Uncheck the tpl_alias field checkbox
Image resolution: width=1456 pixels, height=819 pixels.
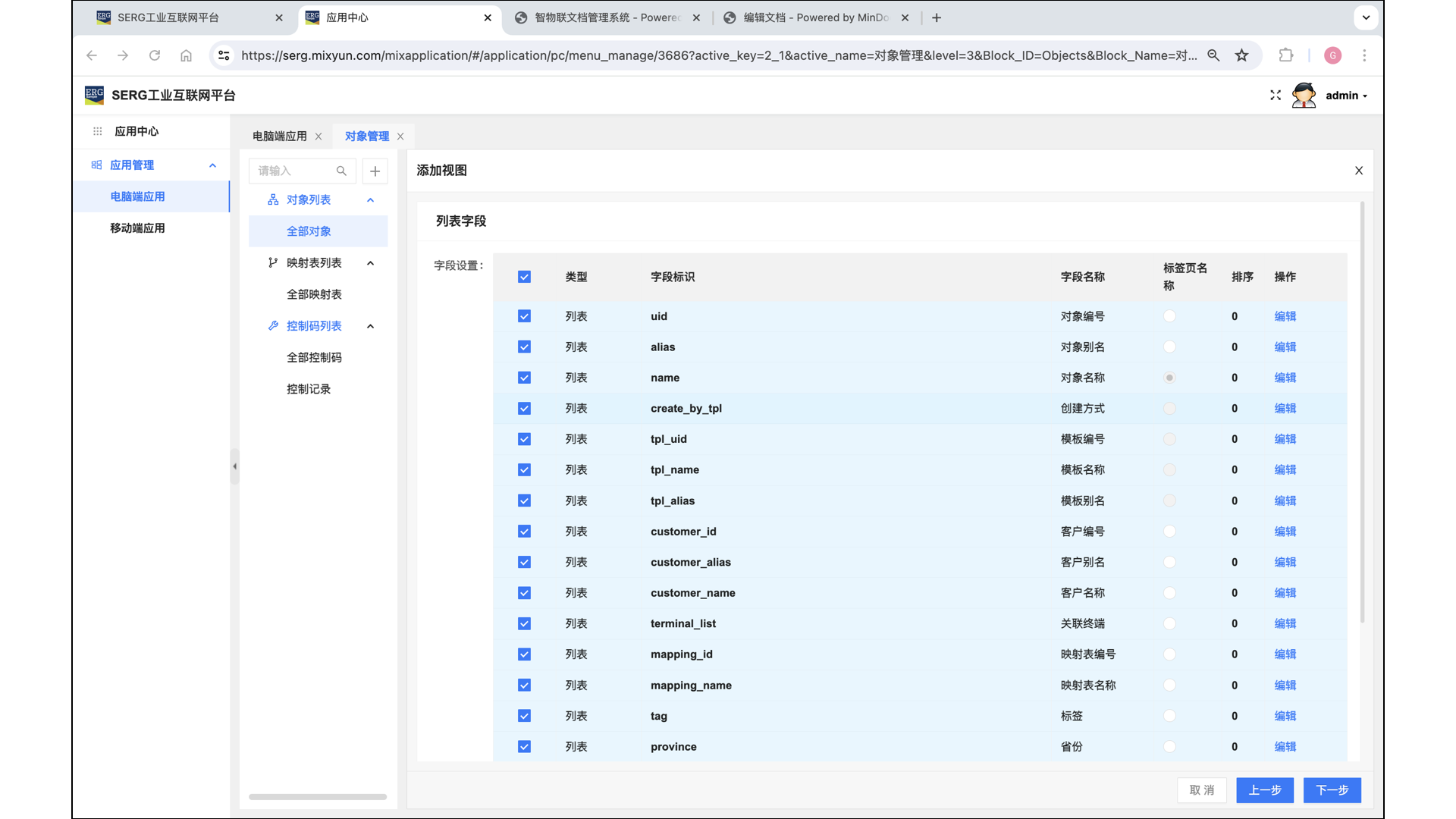[x=524, y=501]
